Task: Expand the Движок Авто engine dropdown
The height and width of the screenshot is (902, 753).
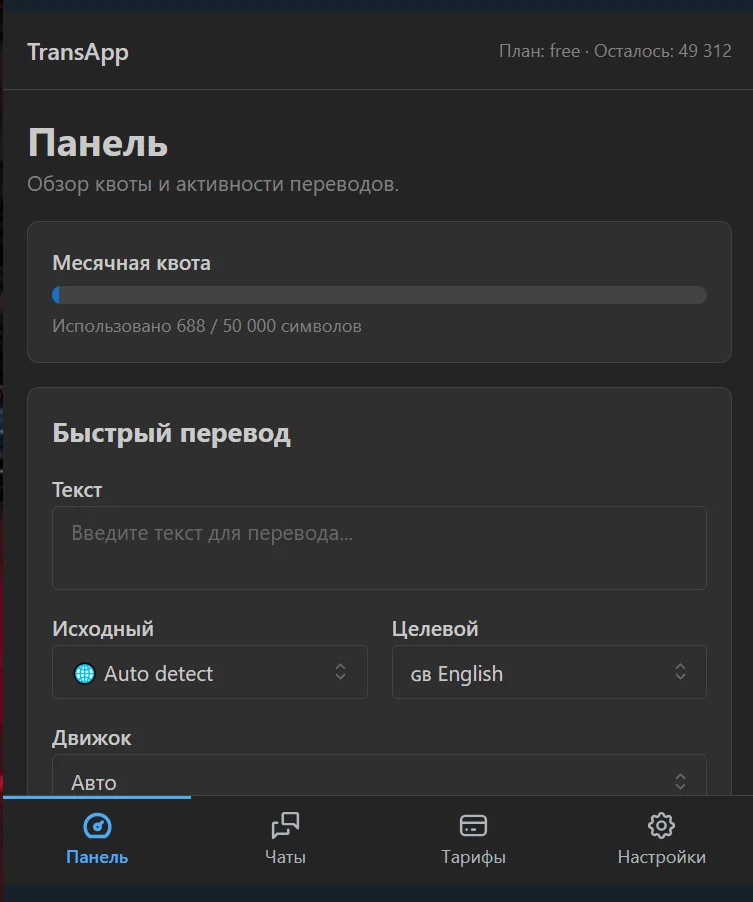Action: (379, 775)
